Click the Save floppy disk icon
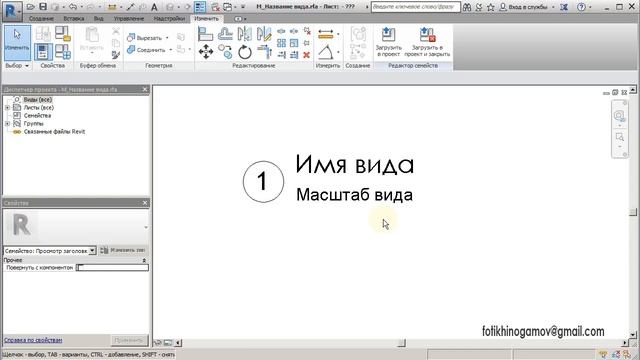Screen dimensions: 640x360 click(x=43, y=7)
